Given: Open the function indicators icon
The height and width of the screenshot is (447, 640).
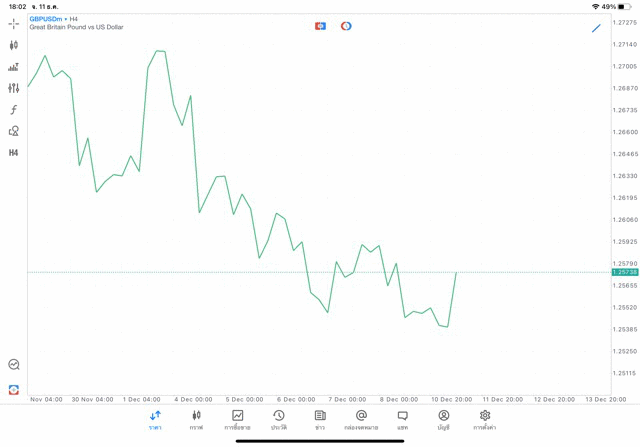Looking at the screenshot, I should coord(13,110).
